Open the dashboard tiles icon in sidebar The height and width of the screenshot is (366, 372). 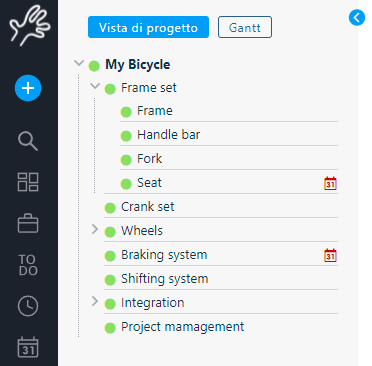pos(28,182)
